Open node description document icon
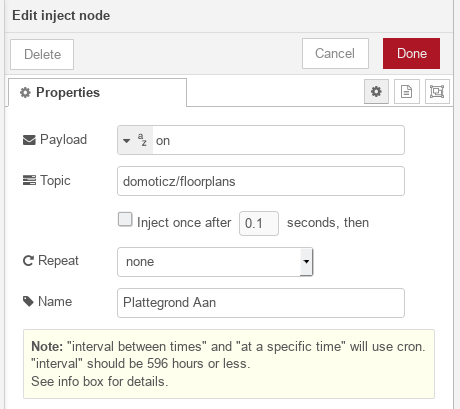This screenshot has width=460, height=409. 406,91
